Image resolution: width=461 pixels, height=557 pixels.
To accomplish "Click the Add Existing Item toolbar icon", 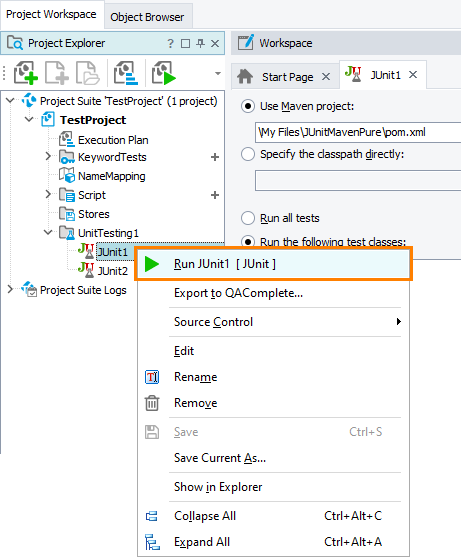I will [87, 73].
